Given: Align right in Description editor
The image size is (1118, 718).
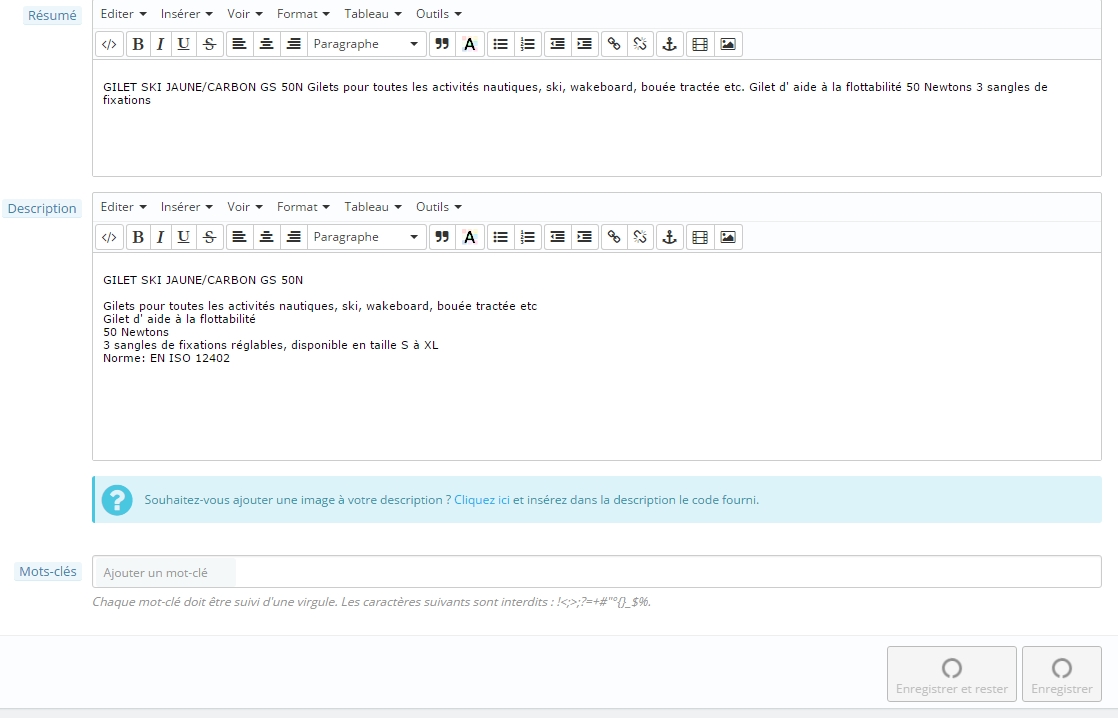Looking at the screenshot, I should (294, 237).
